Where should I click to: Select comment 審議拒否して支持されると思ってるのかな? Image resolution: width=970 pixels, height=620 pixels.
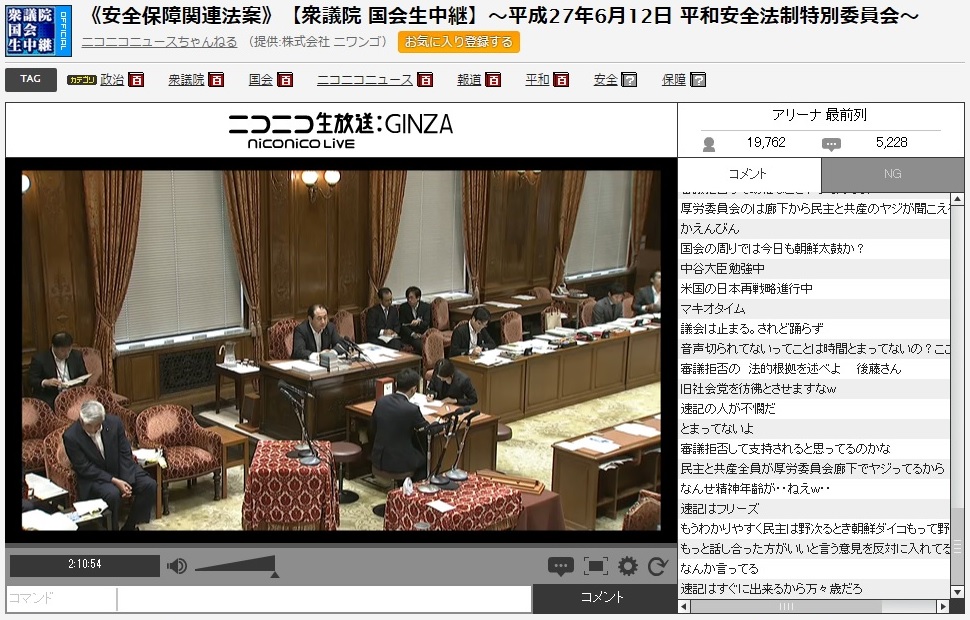pyautogui.click(x=814, y=449)
